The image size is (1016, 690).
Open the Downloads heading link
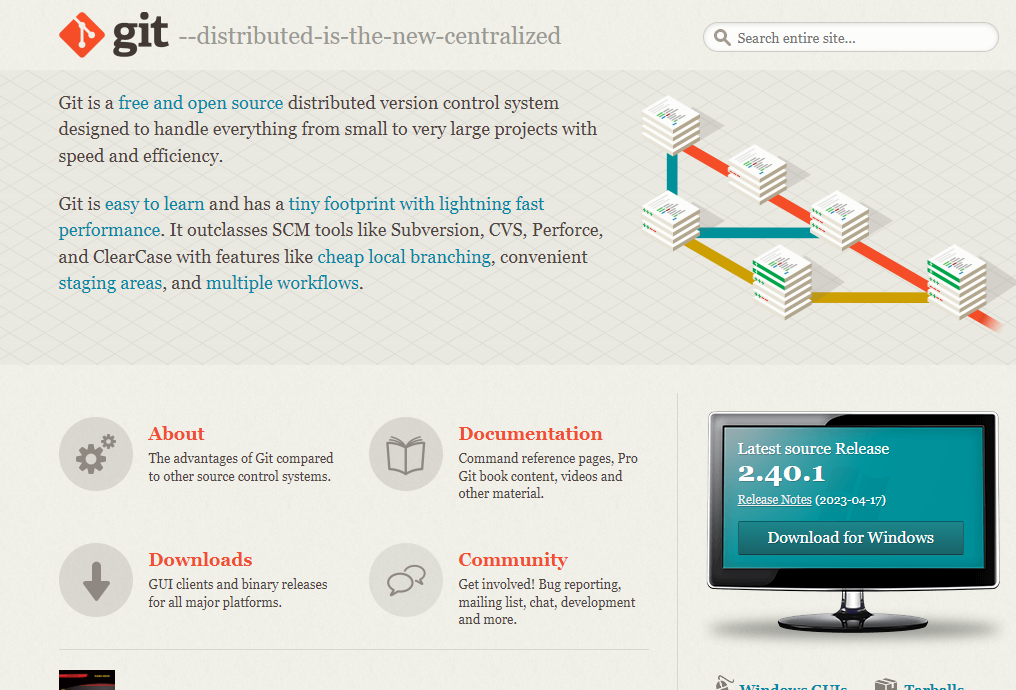pos(200,559)
